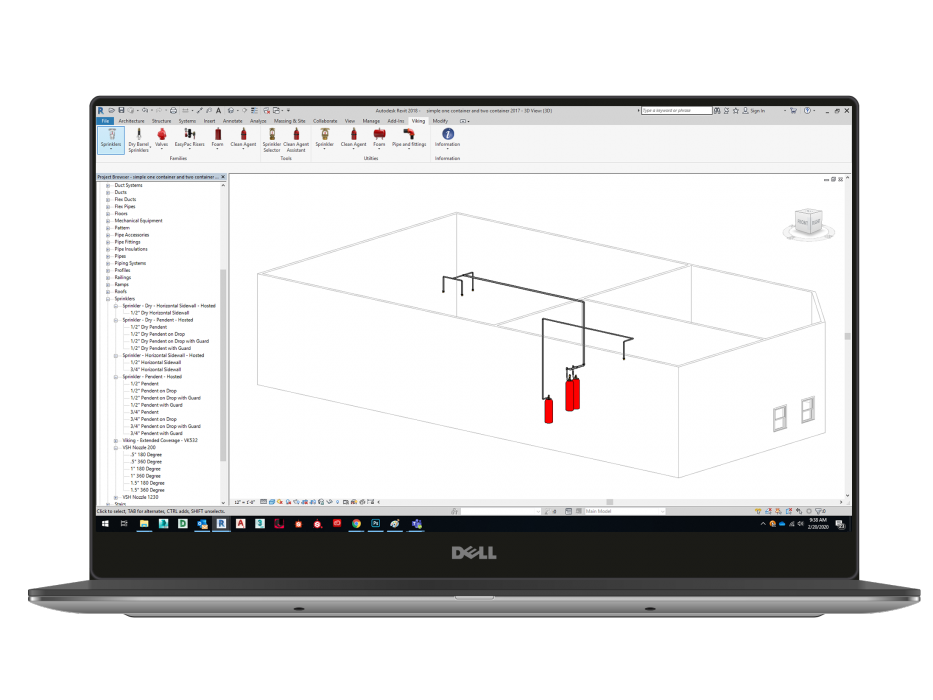Open the Main Model workset dropdown

tap(625, 511)
